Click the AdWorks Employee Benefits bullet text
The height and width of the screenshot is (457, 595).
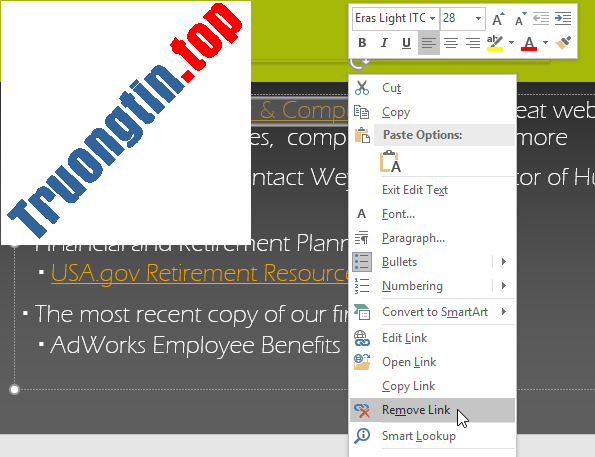click(x=195, y=345)
